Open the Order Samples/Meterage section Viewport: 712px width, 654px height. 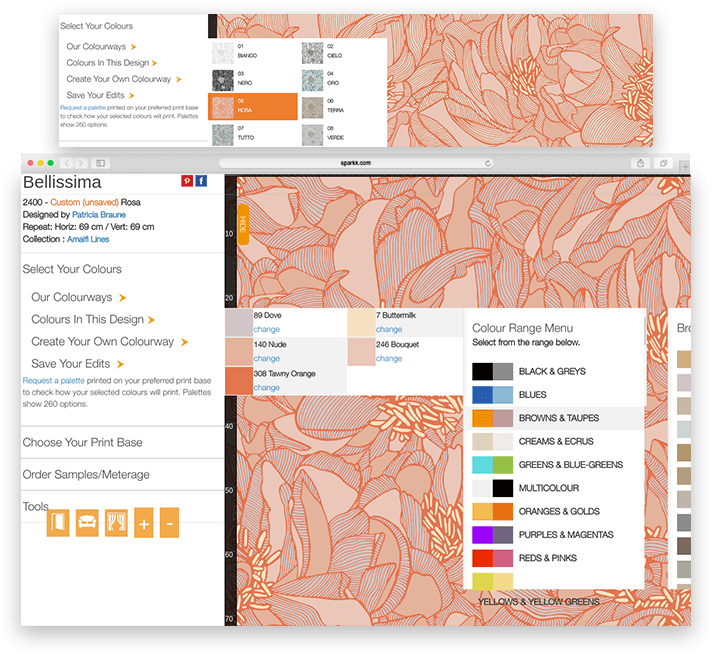[86, 474]
